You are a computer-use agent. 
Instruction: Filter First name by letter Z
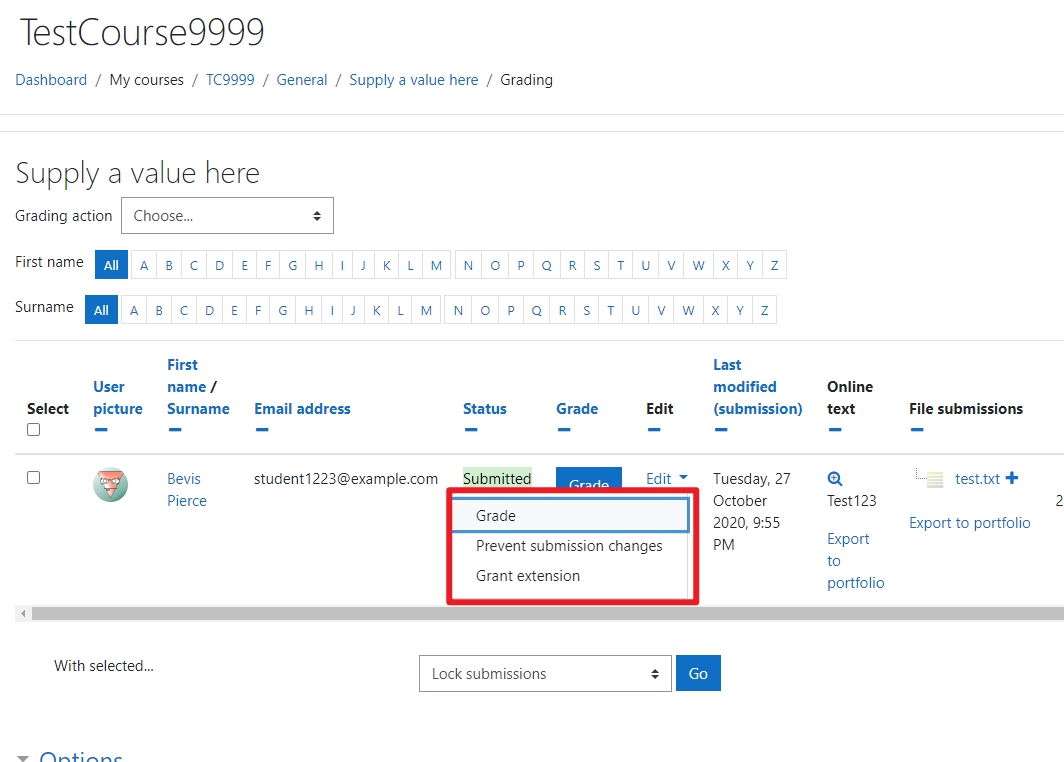[774, 265]
